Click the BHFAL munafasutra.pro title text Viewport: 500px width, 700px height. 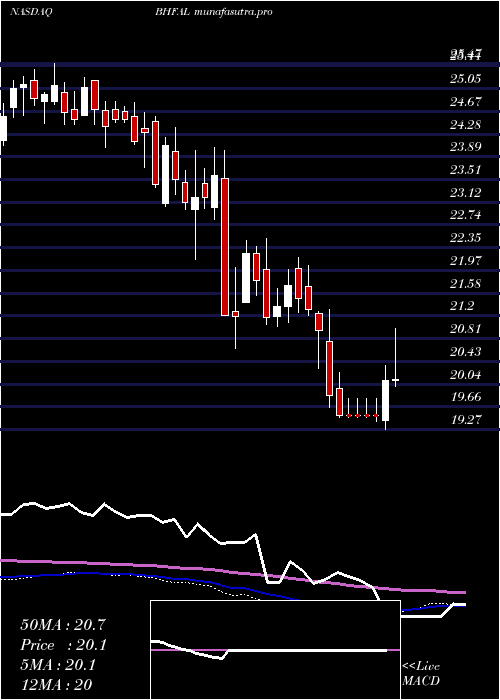(x=214, y=12)
